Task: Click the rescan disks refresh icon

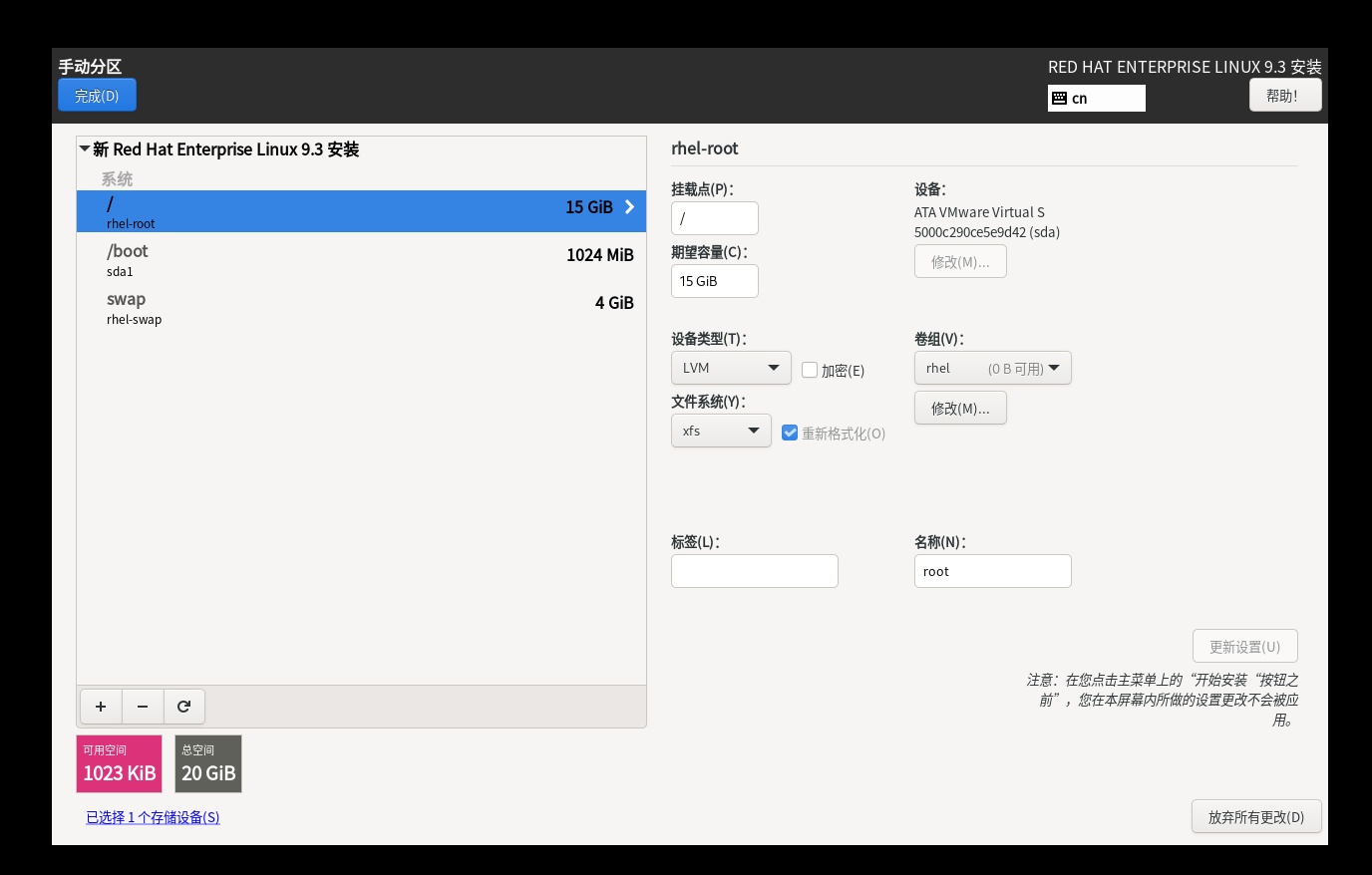Action: (x=184, y=707)
